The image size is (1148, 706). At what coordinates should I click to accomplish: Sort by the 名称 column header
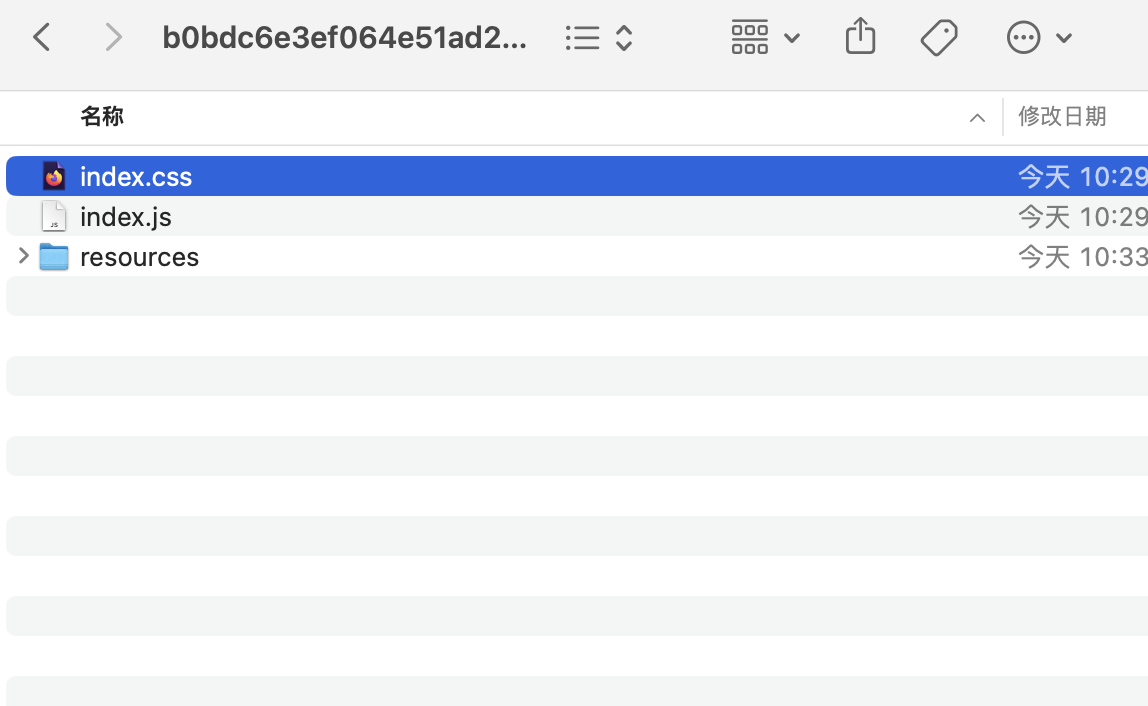click(x=102, y=116)
